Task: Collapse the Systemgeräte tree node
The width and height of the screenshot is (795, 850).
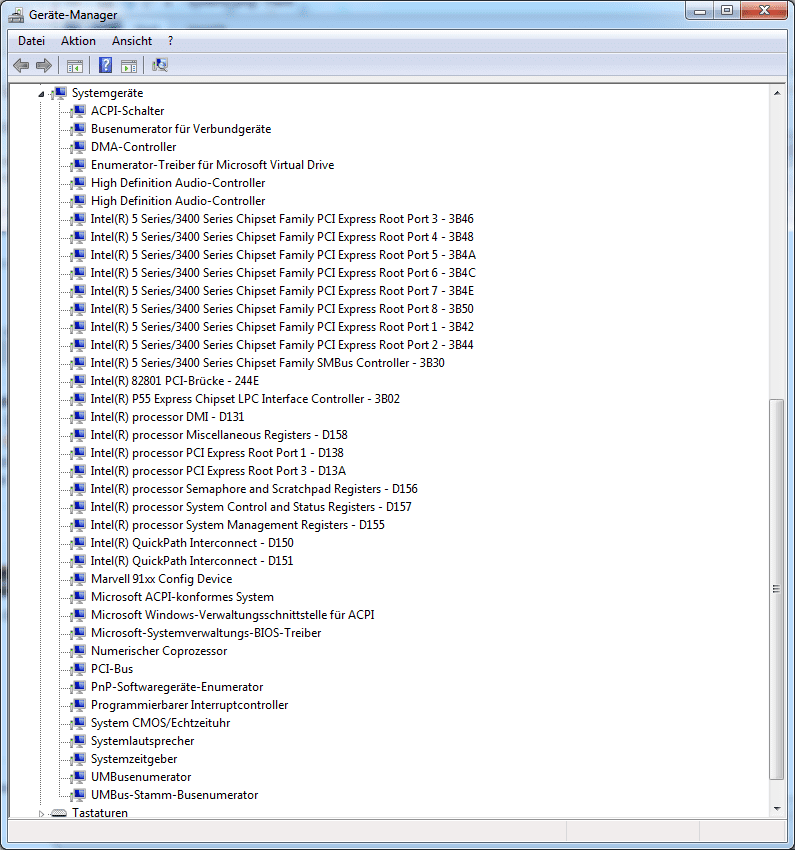Action: (41, 94)
